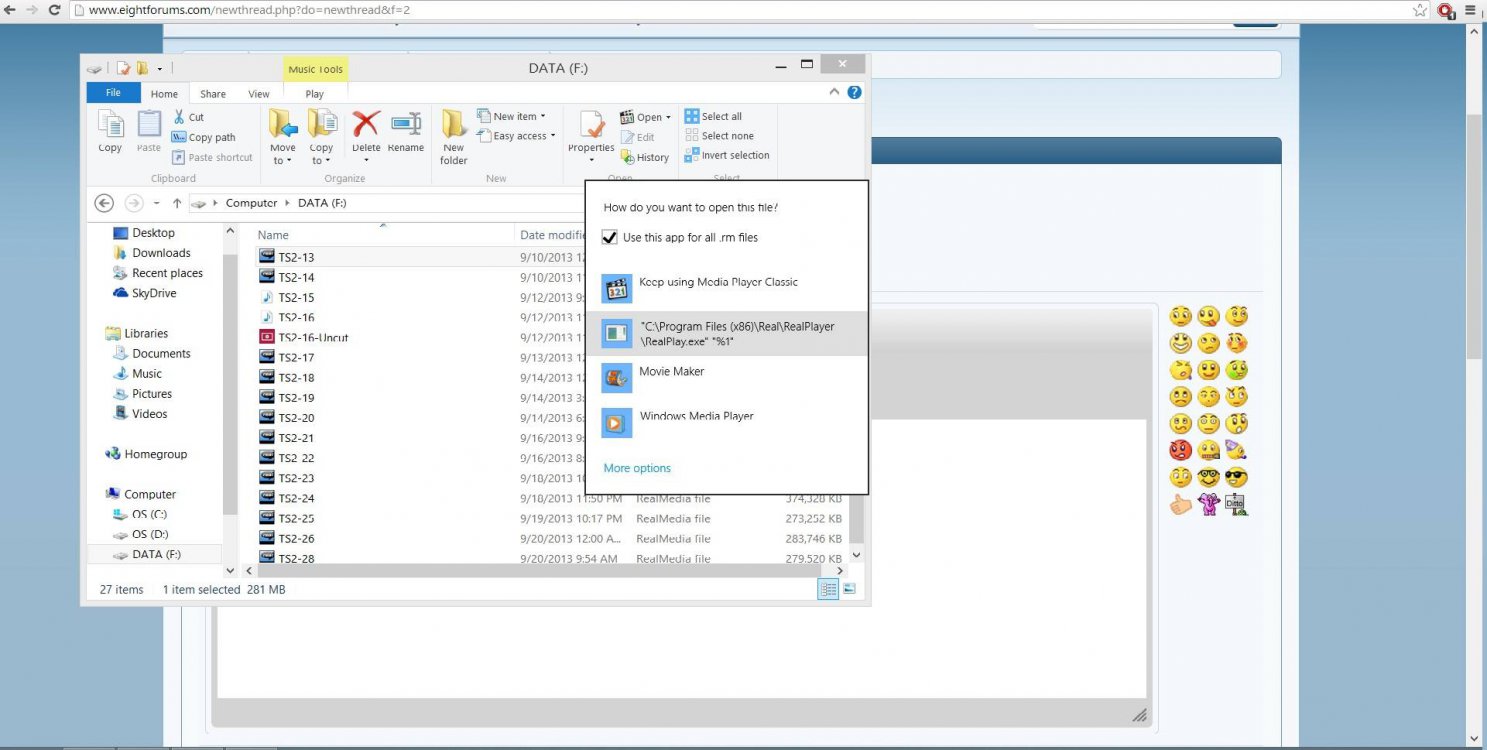Open recent locations dropdown arrow
Viewport: 1487px width, 750px height.
click(x=157, y=203)
